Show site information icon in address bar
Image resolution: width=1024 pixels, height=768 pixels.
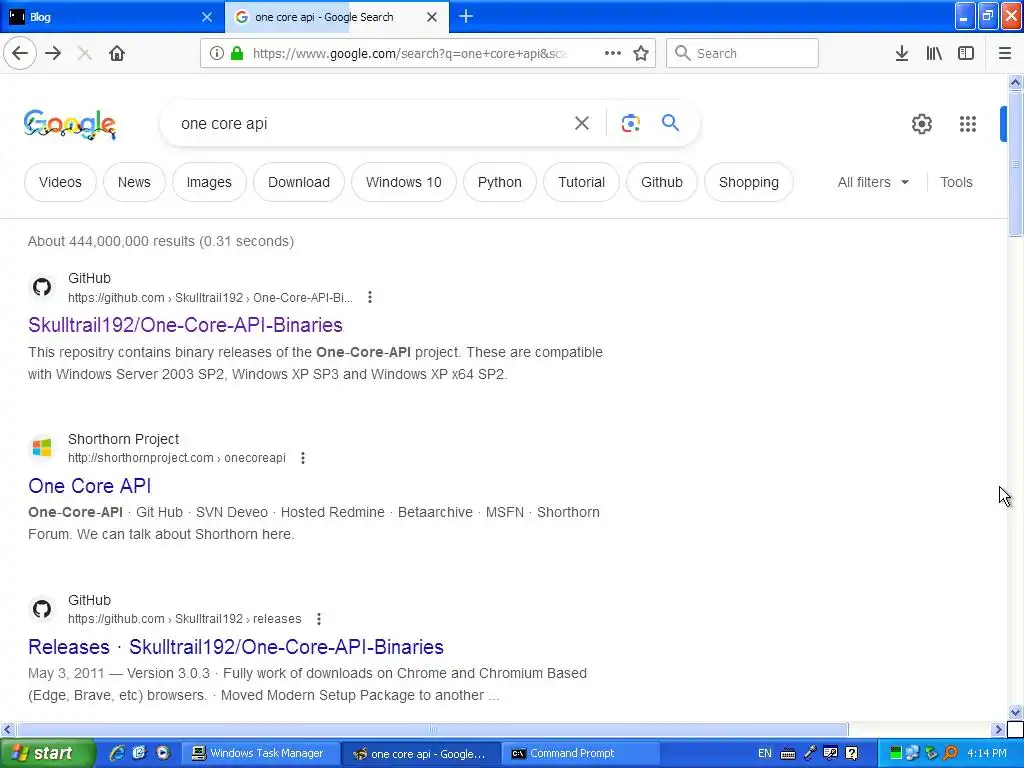pos(216,54)
